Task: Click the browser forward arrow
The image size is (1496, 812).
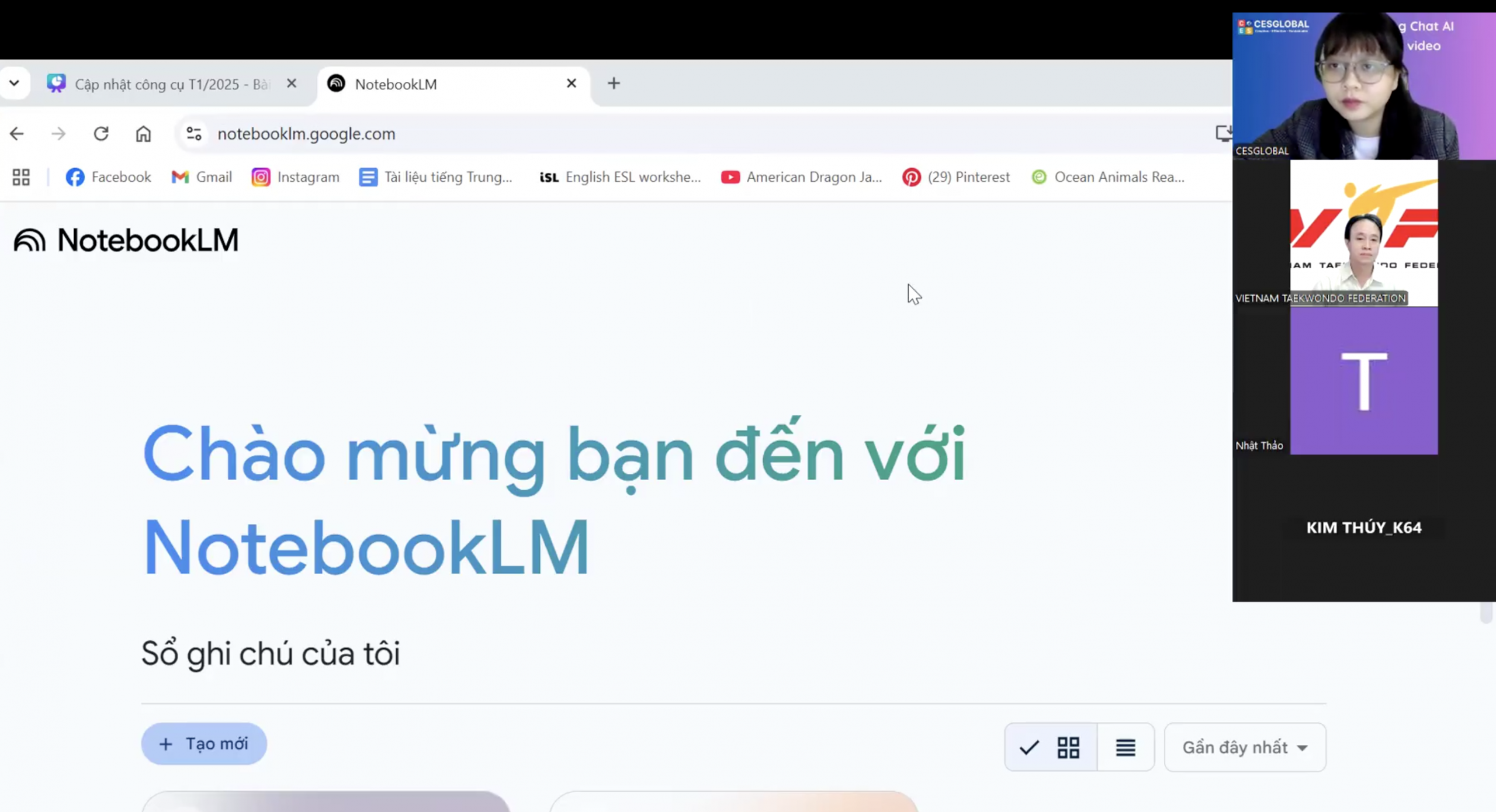Action: [x=58, y=134]
